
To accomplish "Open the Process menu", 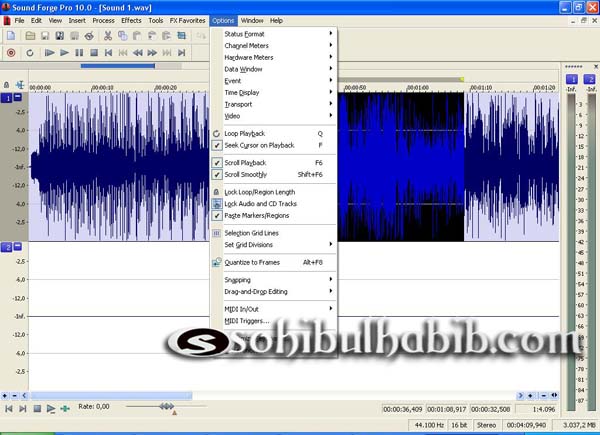I will coord(103,21).
